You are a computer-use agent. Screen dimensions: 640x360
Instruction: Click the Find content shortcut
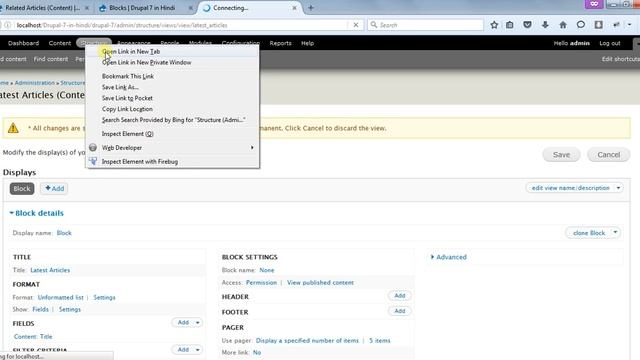51,59
